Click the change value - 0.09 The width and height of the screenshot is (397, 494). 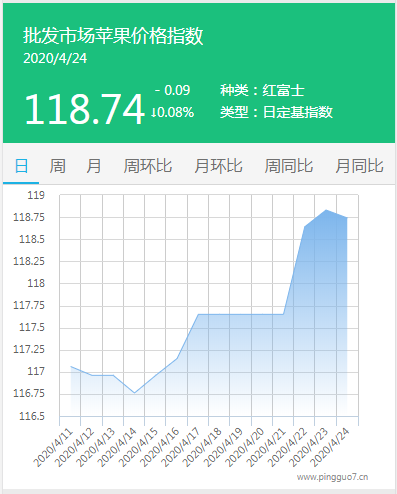point(173,90)
